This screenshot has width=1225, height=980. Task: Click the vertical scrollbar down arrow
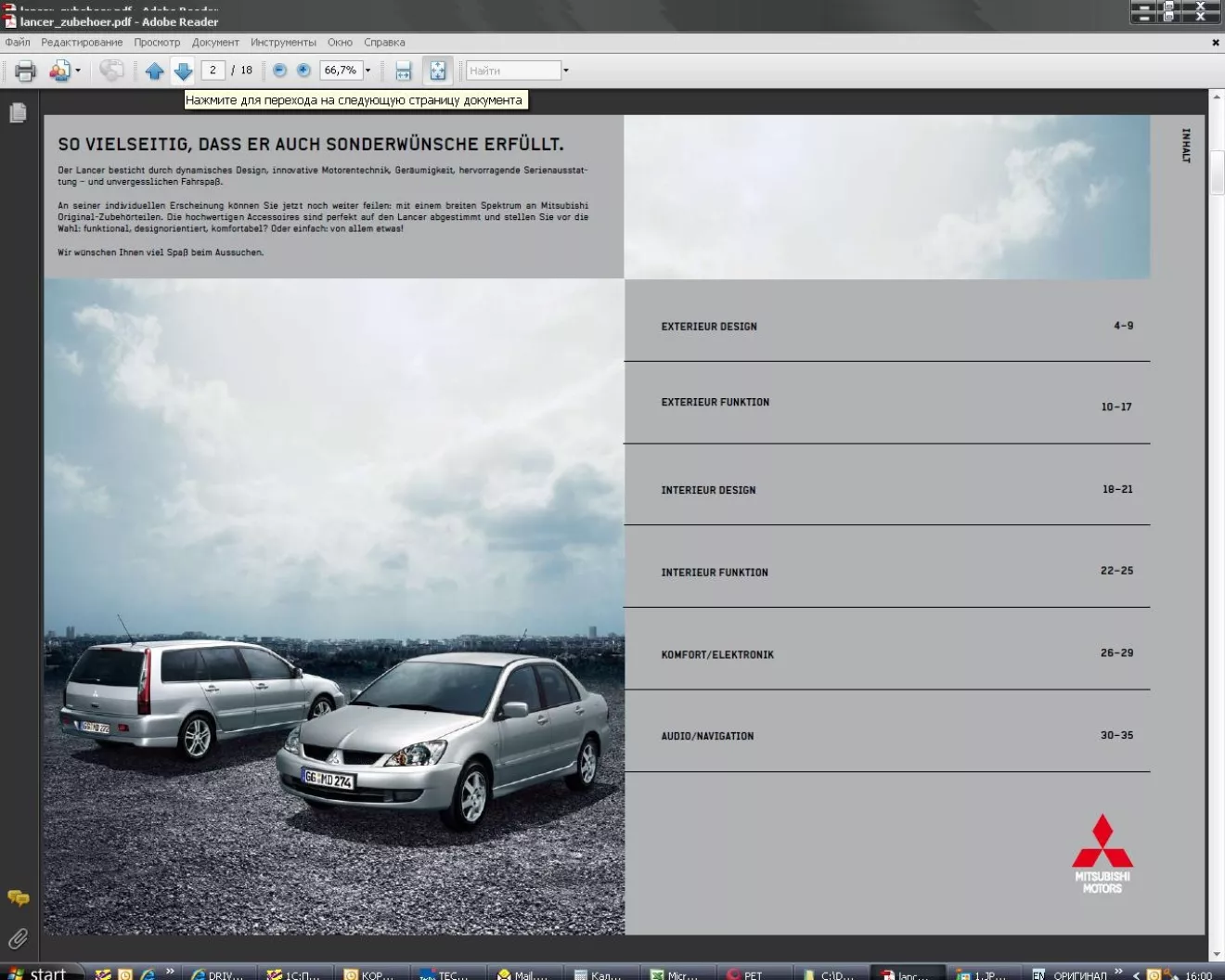tap(1216, 954)
